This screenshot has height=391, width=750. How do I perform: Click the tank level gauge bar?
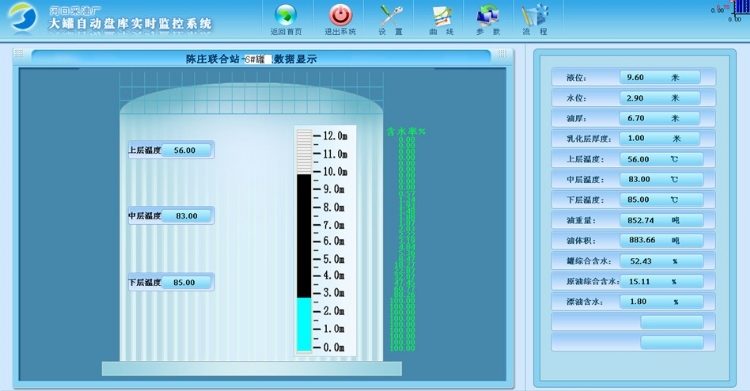pyautogui.click(x=304, y=241)
